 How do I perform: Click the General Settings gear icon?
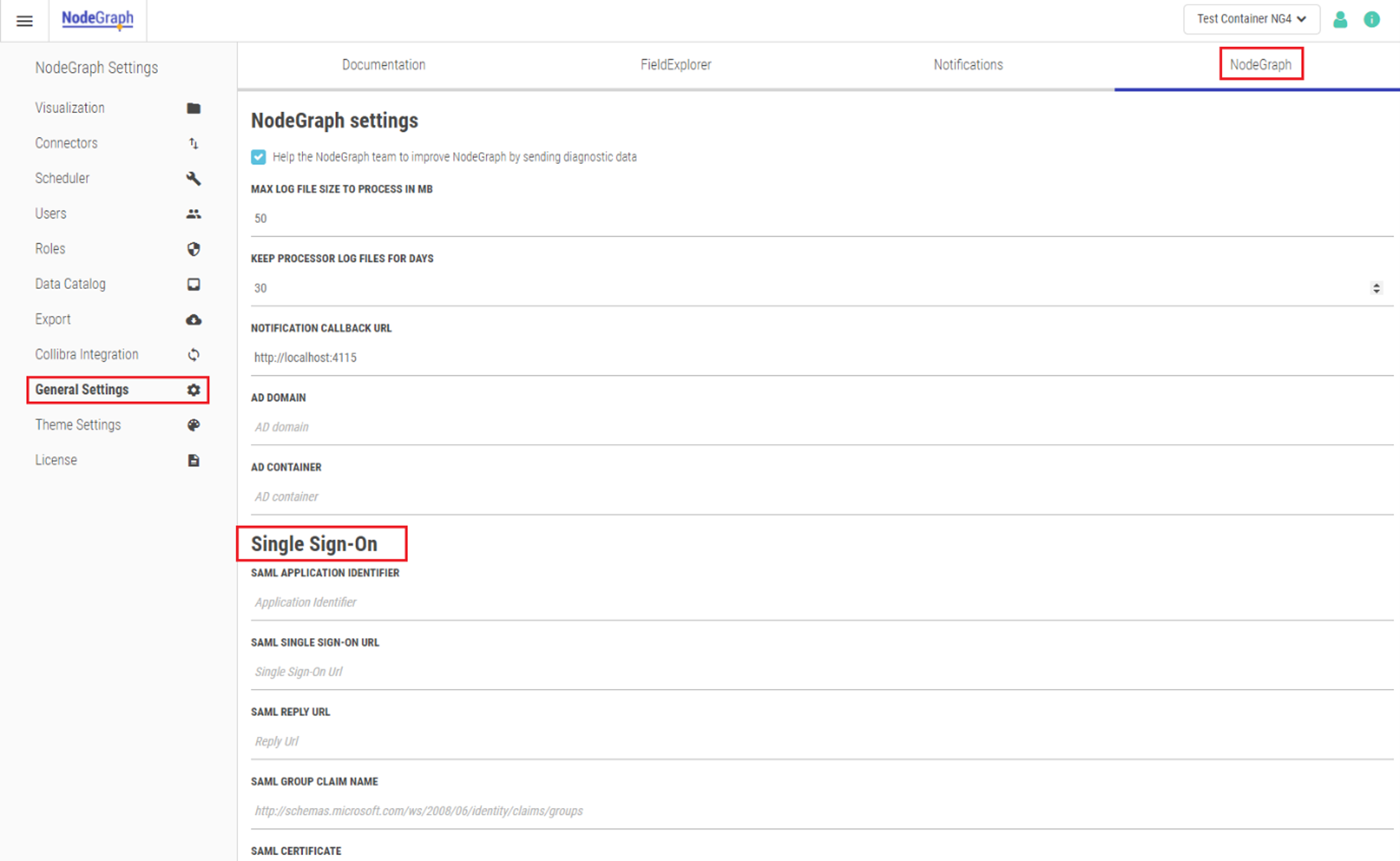click(x=194, y=389)
